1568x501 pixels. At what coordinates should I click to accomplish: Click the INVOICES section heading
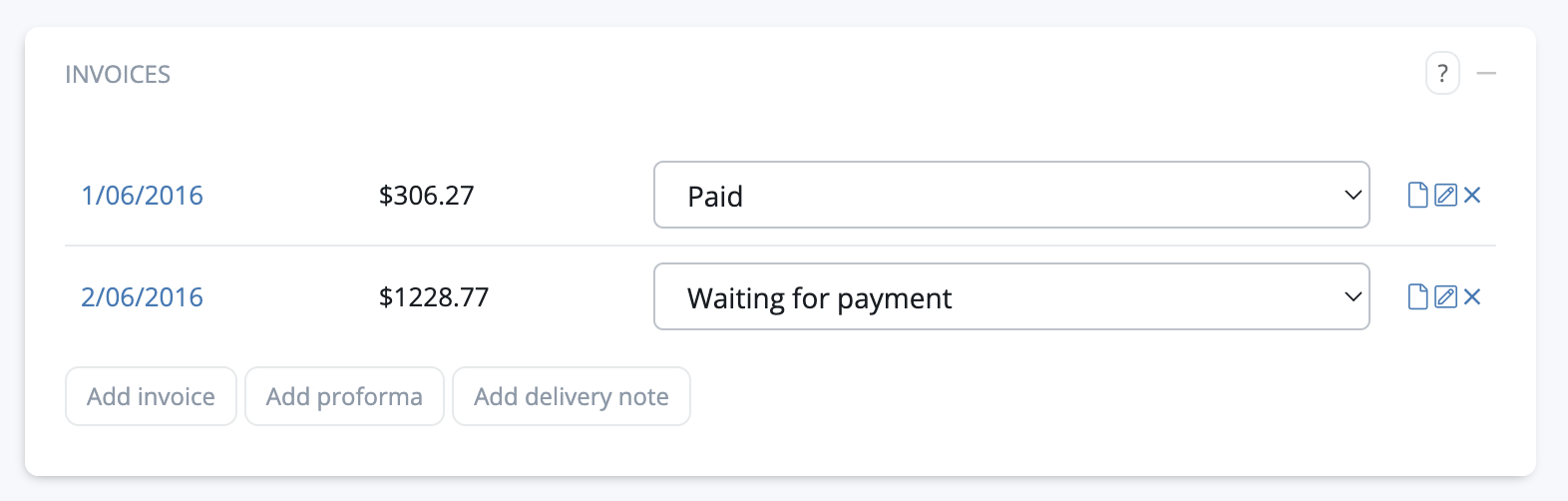118,75
